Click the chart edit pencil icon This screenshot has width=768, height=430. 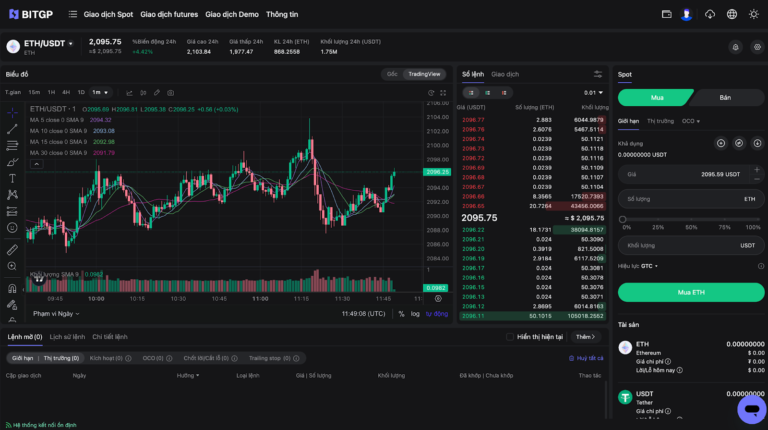point(157,93)
